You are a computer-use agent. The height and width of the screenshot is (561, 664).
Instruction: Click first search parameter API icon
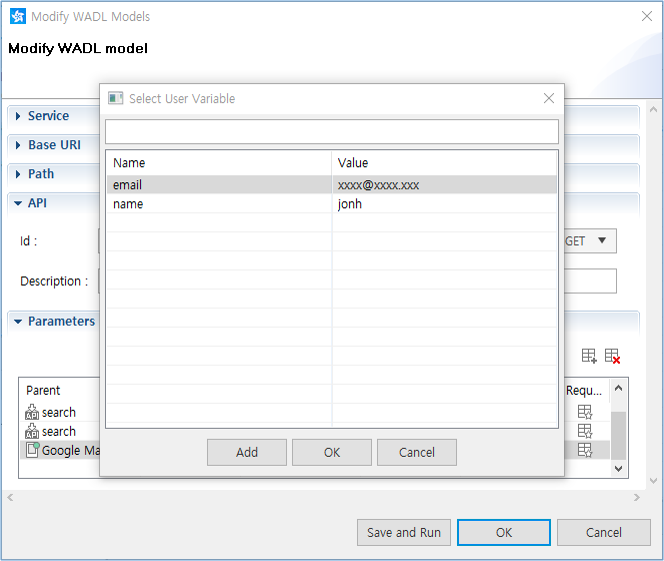pyautogui.click(x=32, y=412)
